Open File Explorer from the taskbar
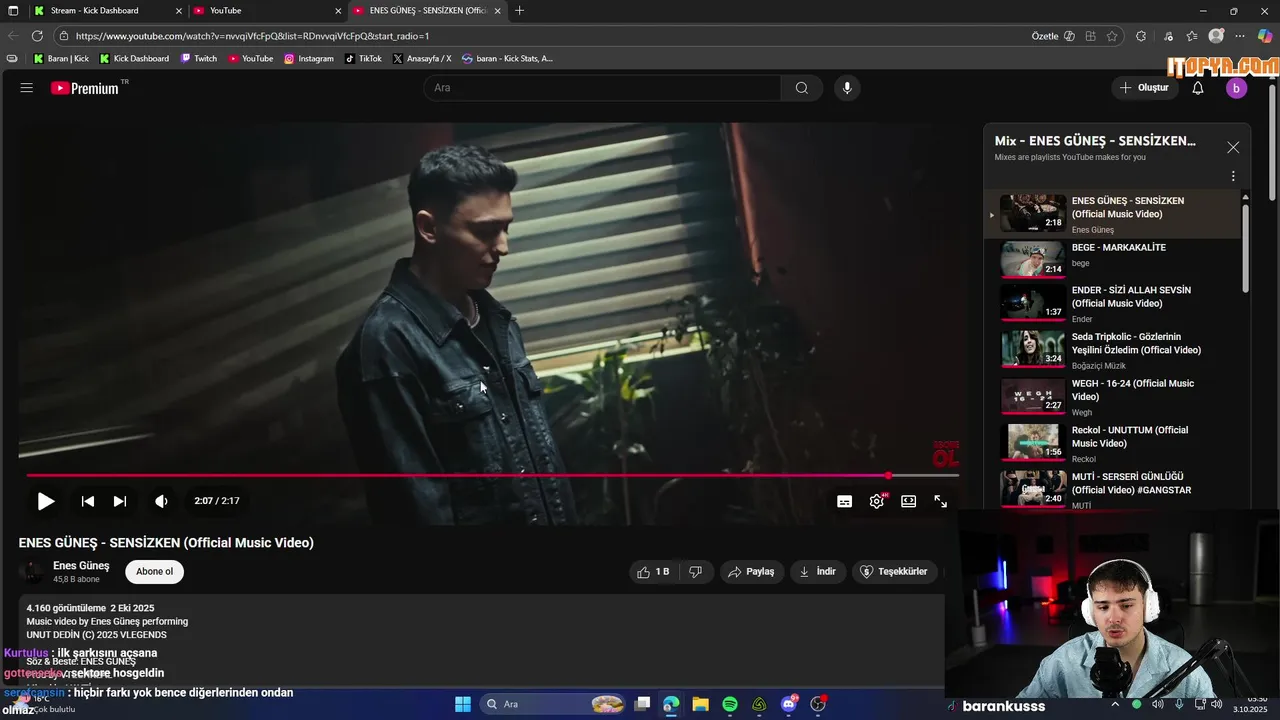Viewport: 1280px width, 720px height. [x=701, y=704]
